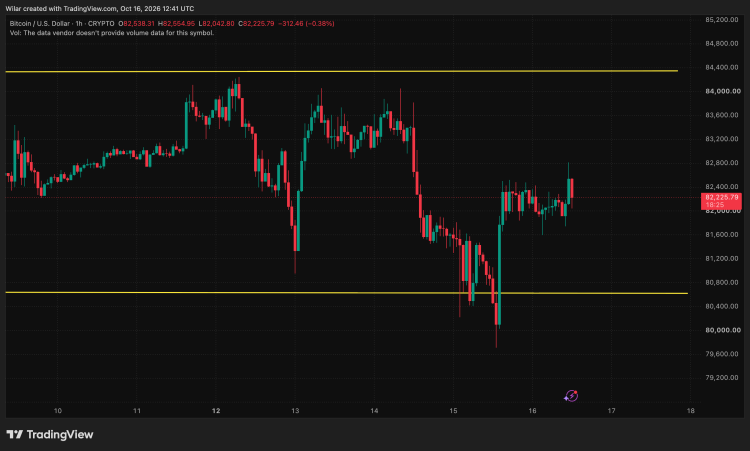Click date label 13 on time axis
Screen dimensions: 750x451
[x=295, y=411]
